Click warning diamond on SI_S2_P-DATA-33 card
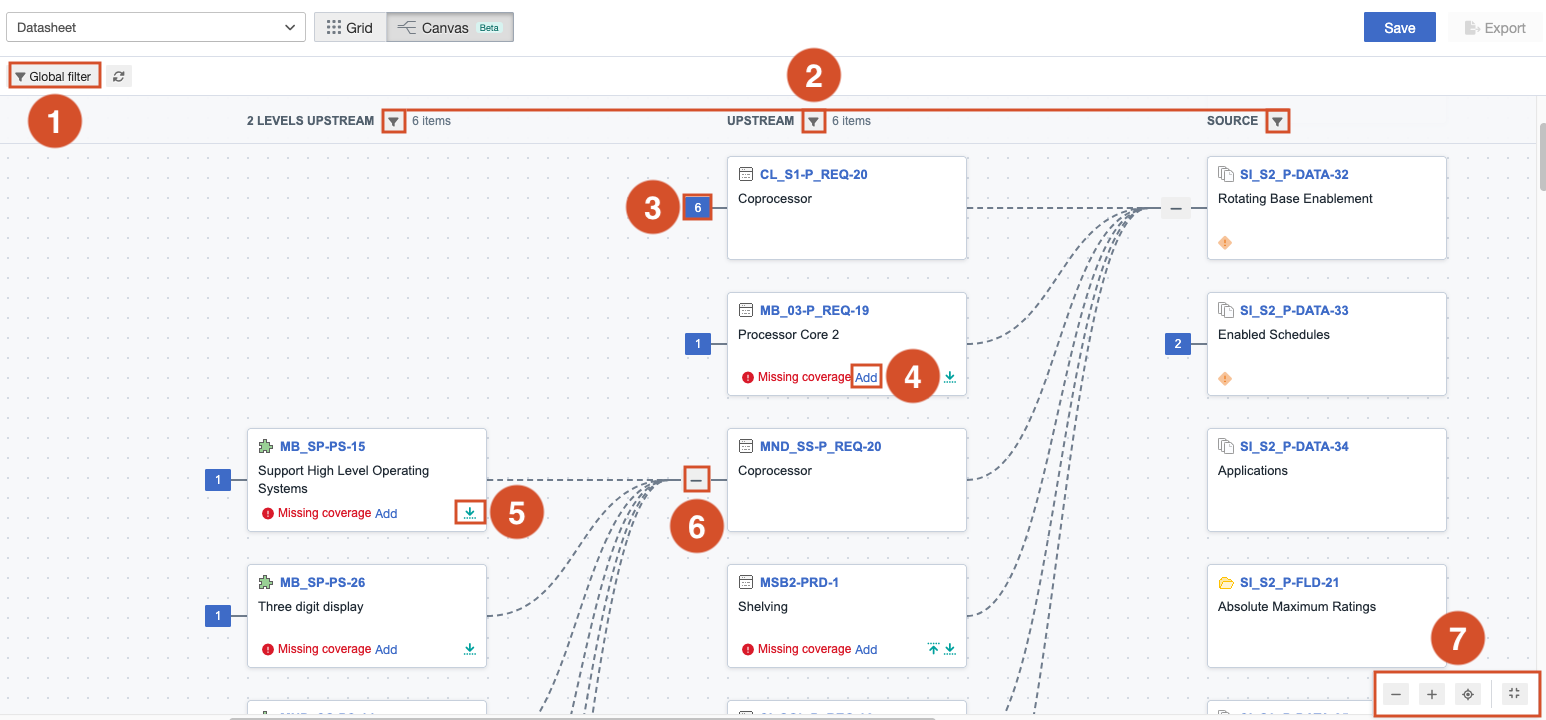This screenshot has width=1546, height=720. 1225,378
